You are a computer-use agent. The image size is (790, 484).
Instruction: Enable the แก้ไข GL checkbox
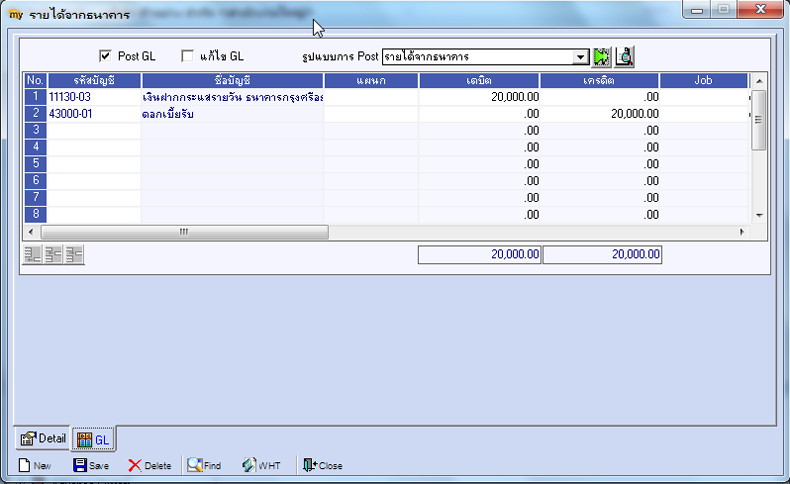click(187, 56)
